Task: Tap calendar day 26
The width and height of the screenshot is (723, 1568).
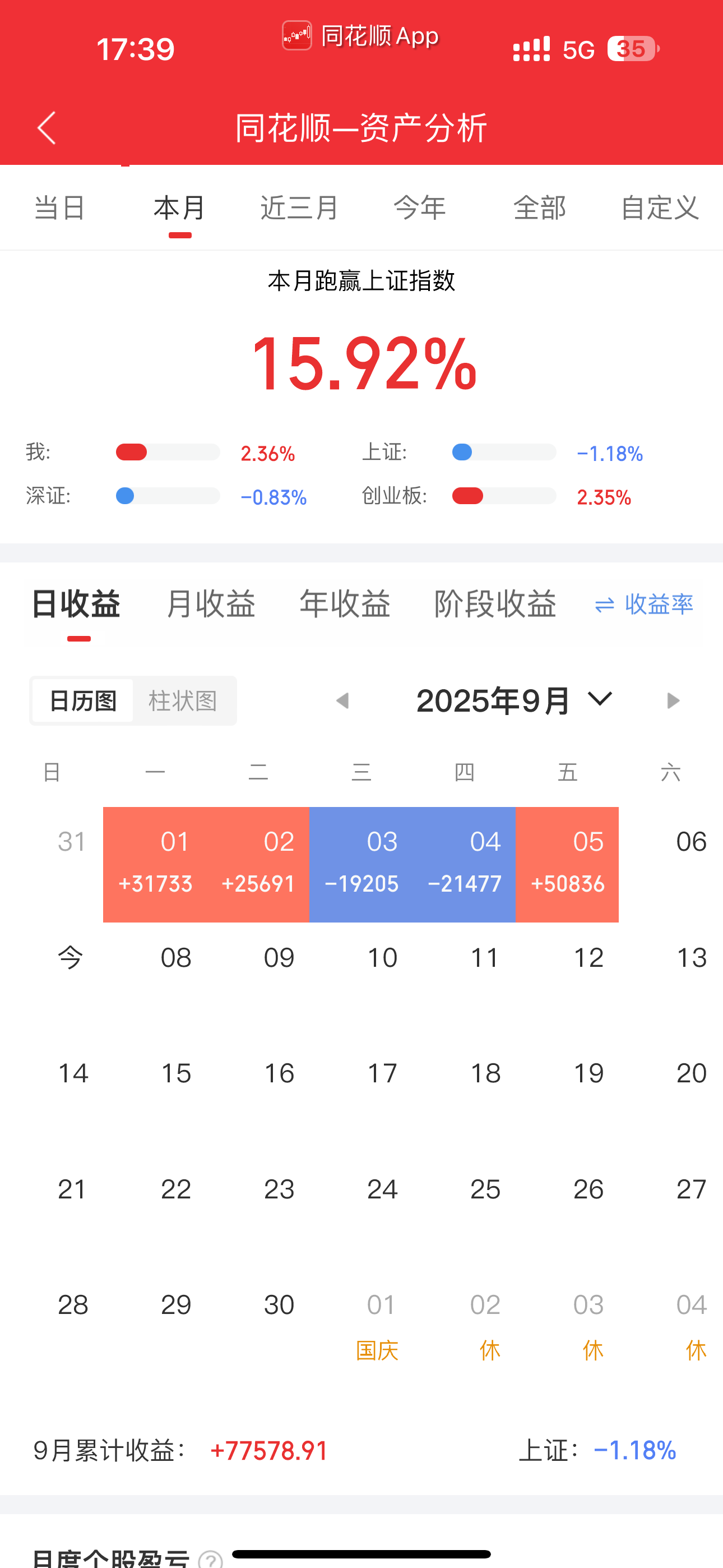Action: pyautogui.click(x=588, y=1189)
